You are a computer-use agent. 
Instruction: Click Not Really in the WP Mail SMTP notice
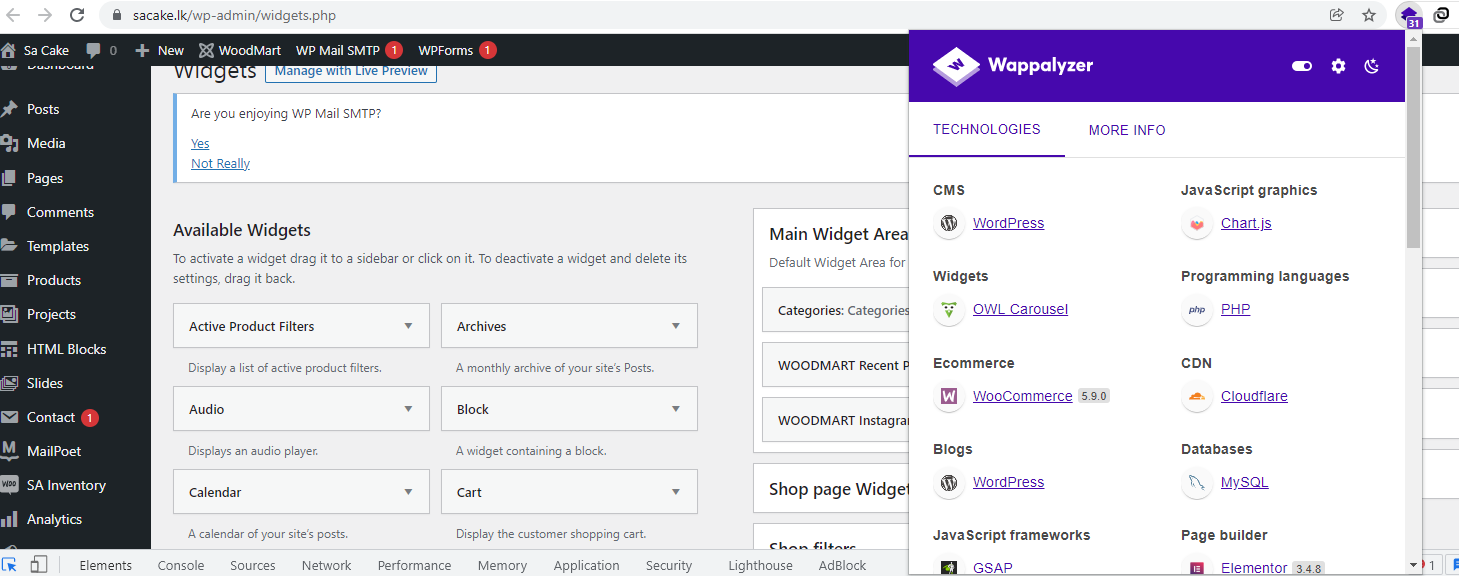(x=220, y=163)
